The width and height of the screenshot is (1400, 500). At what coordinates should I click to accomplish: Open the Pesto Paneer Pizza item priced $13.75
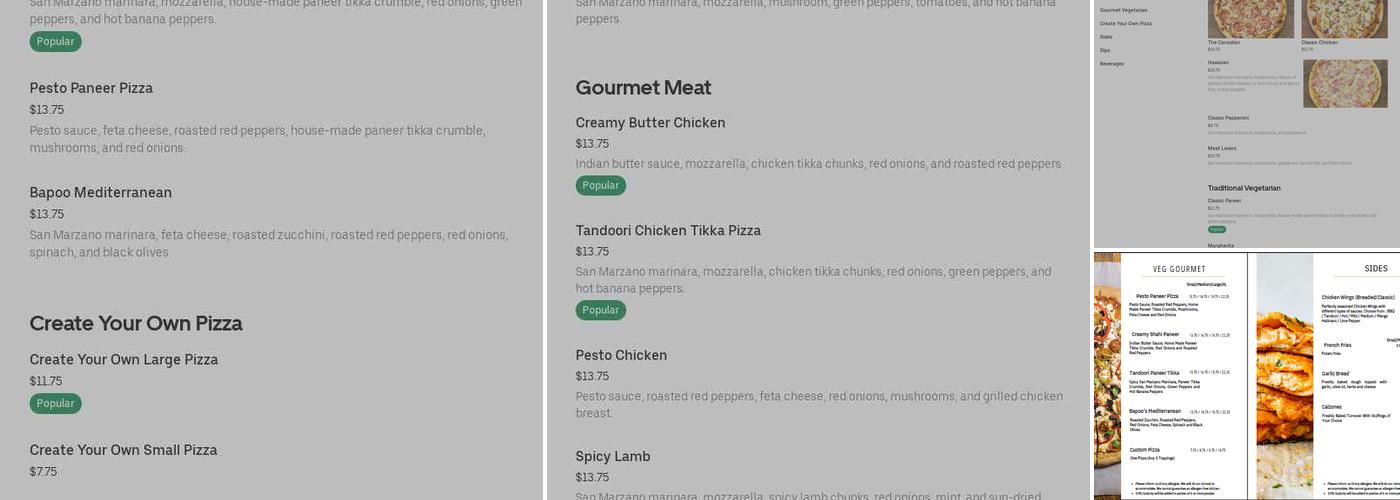click(92, 88)
